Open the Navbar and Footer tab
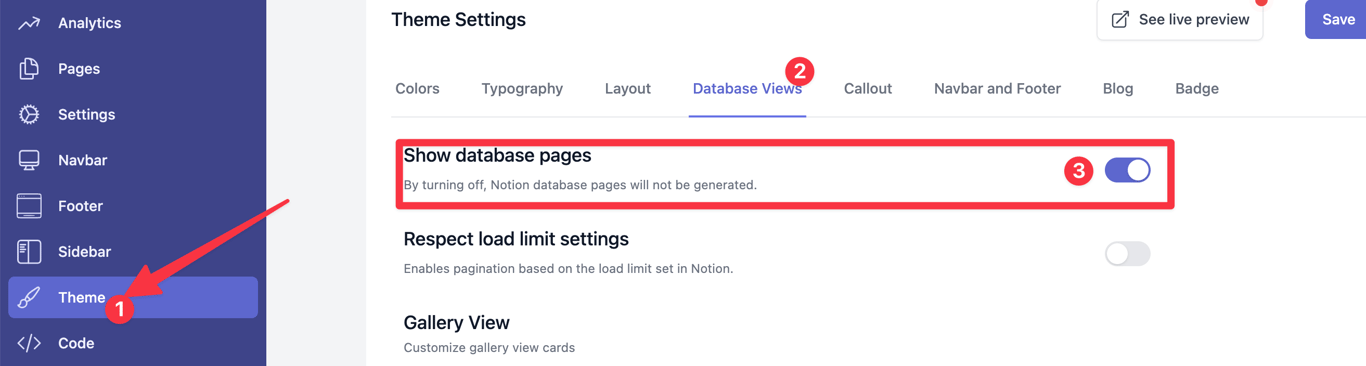The width and height of the screenshot is (1366, 366). (997, 89)
